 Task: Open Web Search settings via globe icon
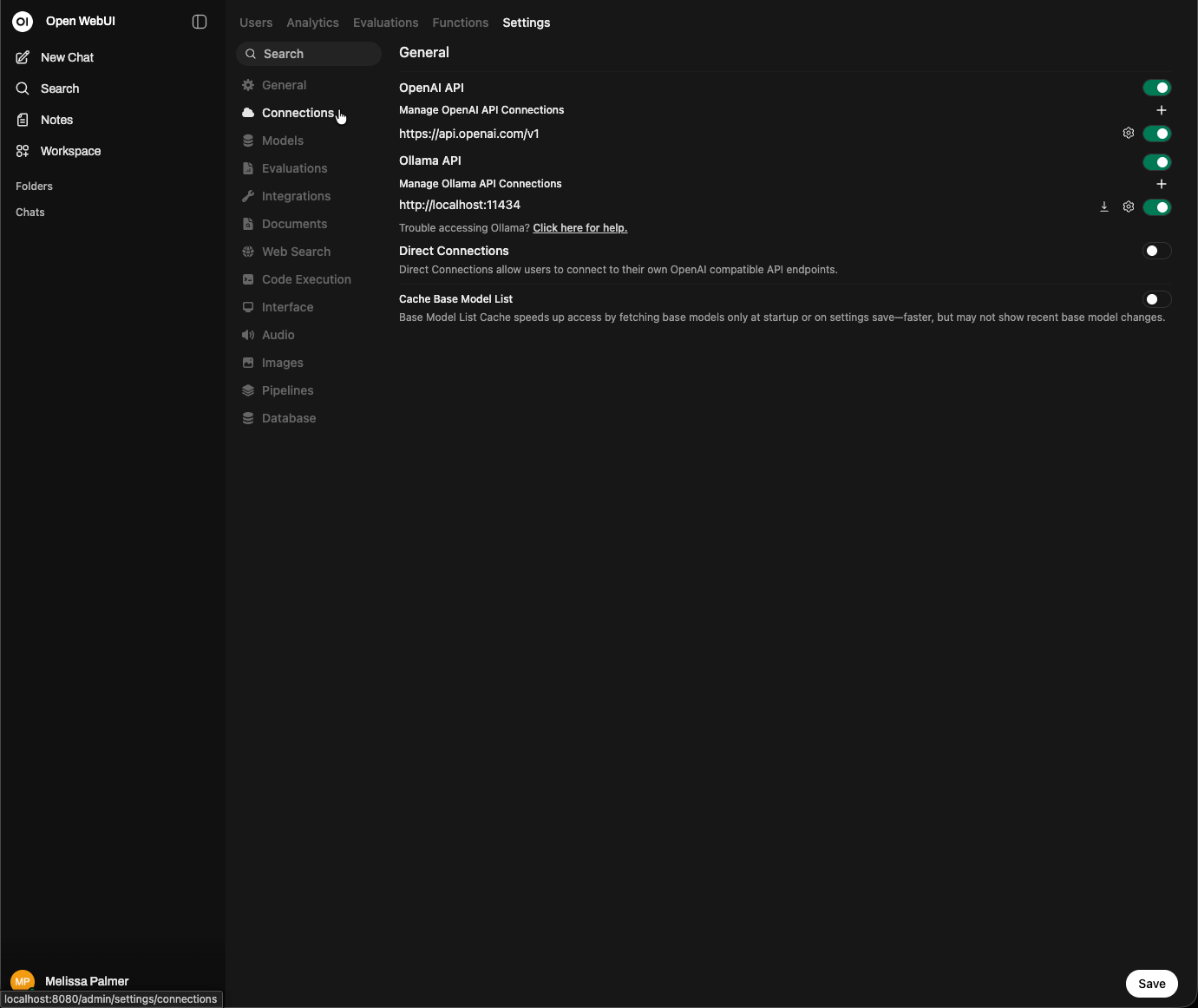coord(248,252)
